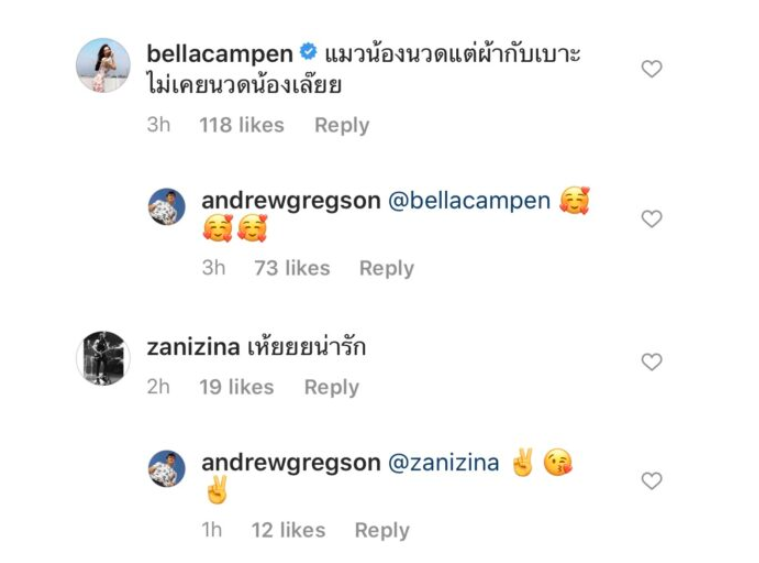Like andrewgregson's reply to zanizina

click(652, 481)
